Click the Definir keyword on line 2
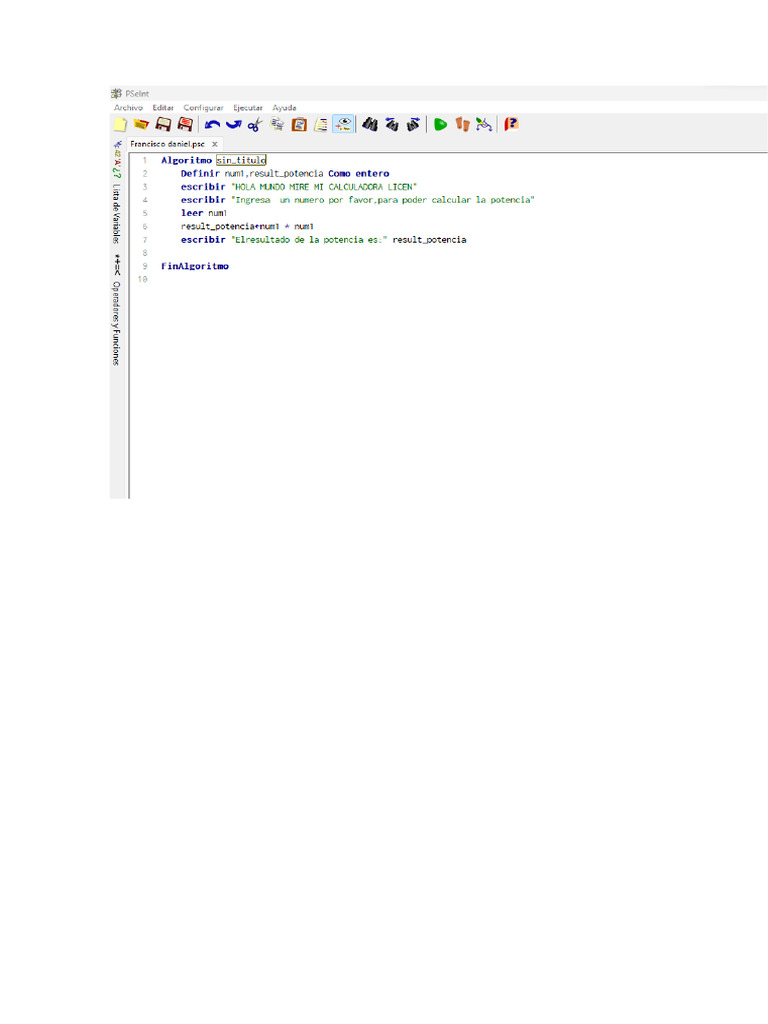 (200, 174)
